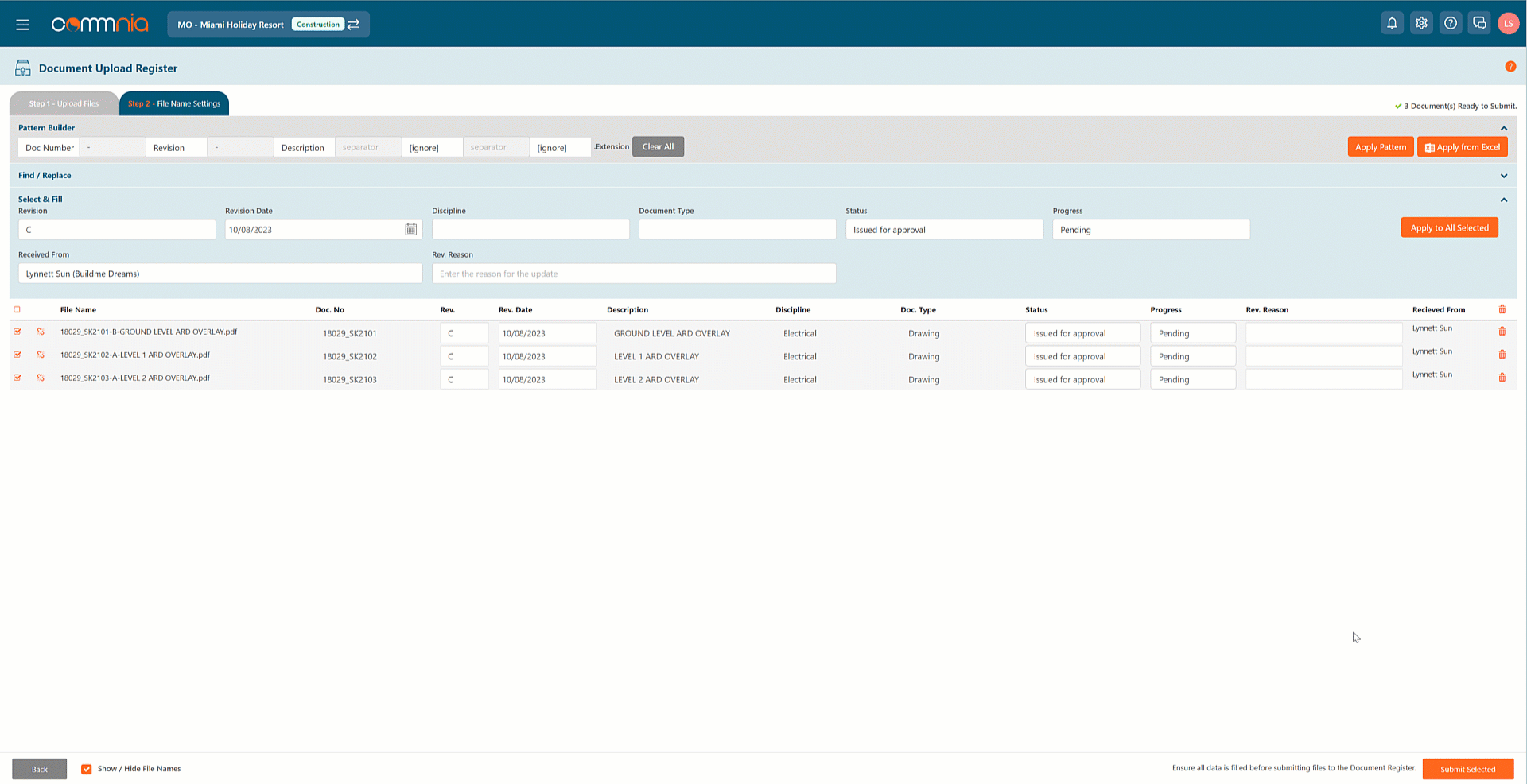Open the Status dropdown showing Issued for approval
1527x784 pixels.
[944, 230]
